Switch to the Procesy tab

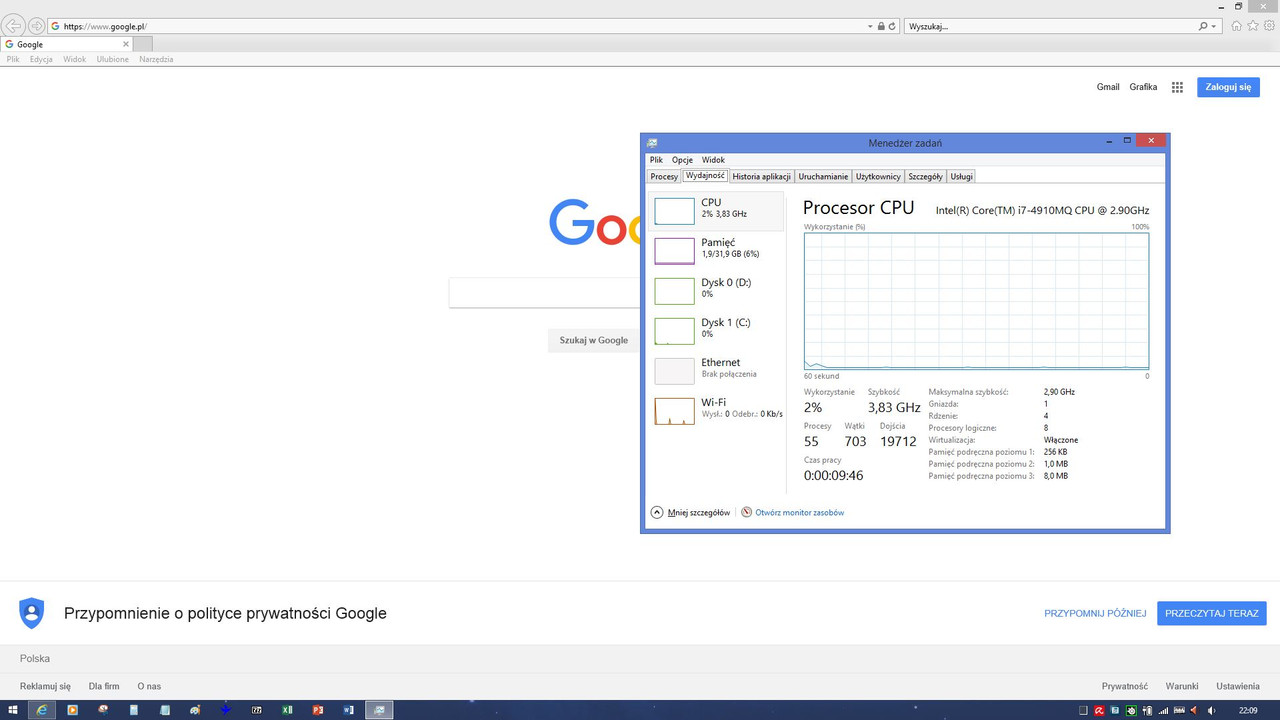(x=664, y=176)
